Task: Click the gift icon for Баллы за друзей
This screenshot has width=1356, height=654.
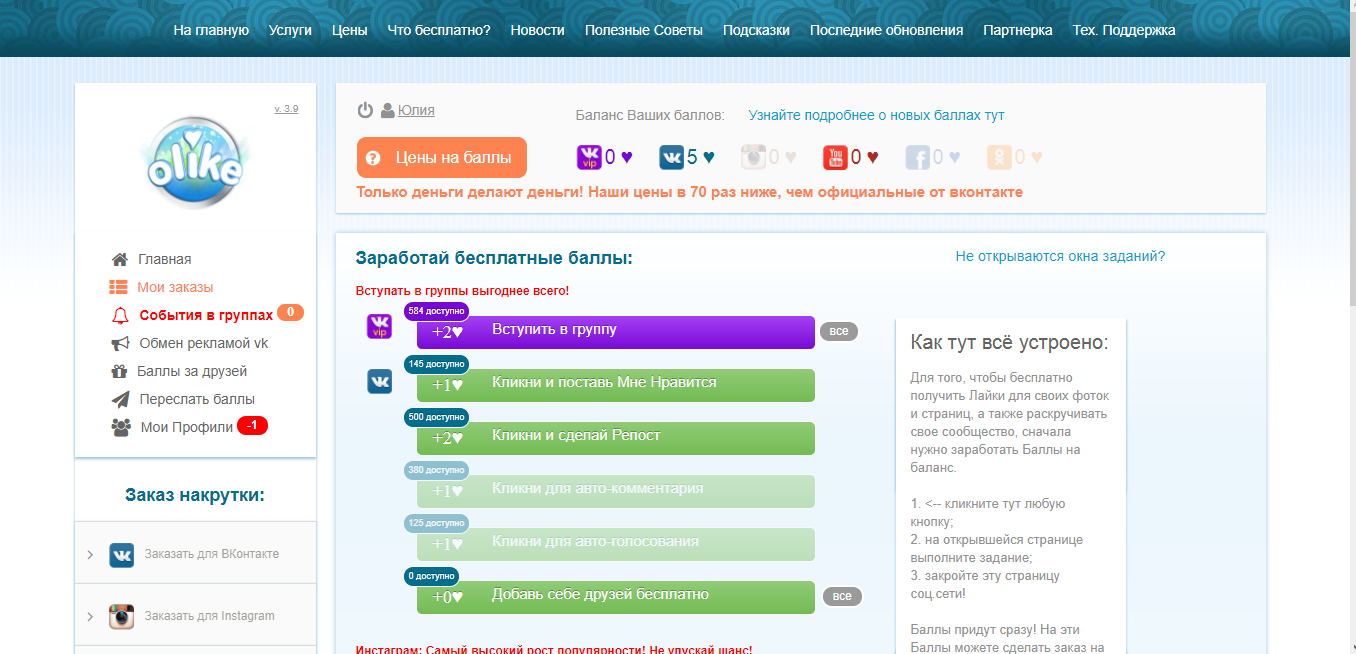Action: [118, 371]
